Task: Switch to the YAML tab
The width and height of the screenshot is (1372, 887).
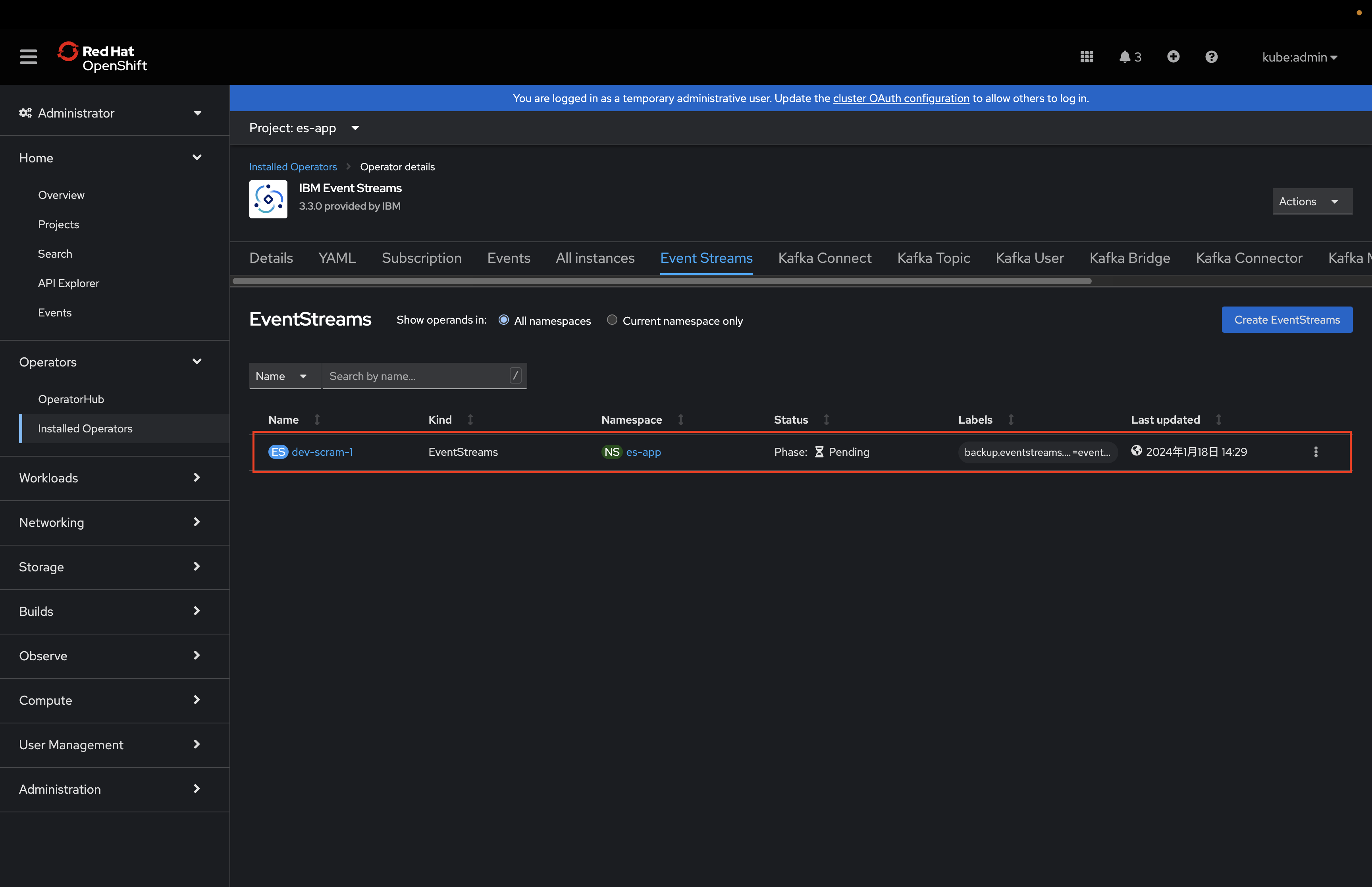Action: [x=337, y=258]
